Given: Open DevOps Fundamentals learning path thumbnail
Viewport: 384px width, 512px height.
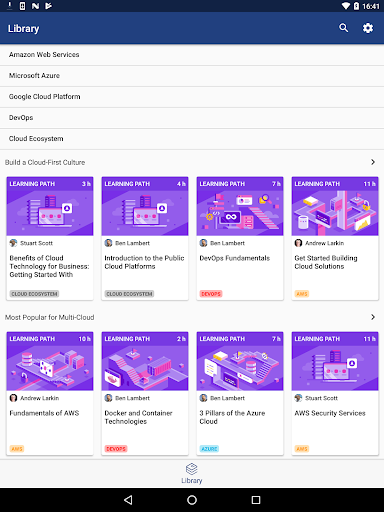Looking at the screenshot, I should point(240,206).
